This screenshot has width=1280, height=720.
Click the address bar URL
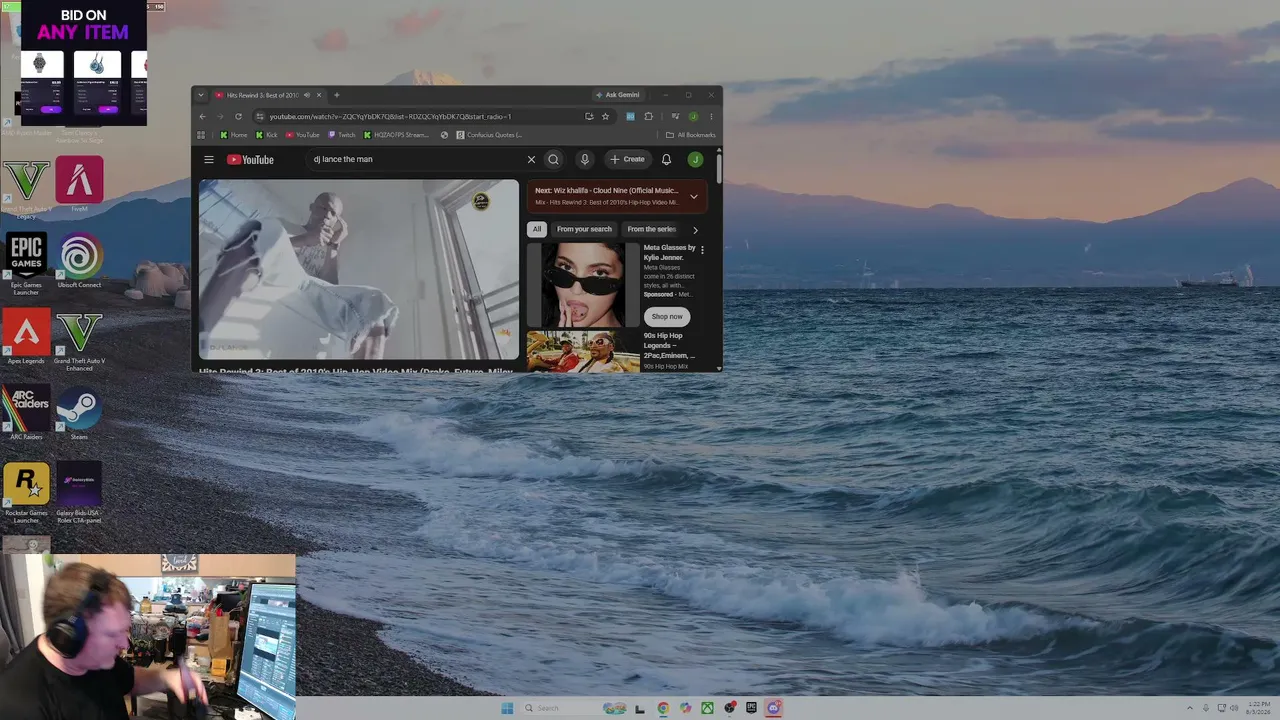pos(390,116)
